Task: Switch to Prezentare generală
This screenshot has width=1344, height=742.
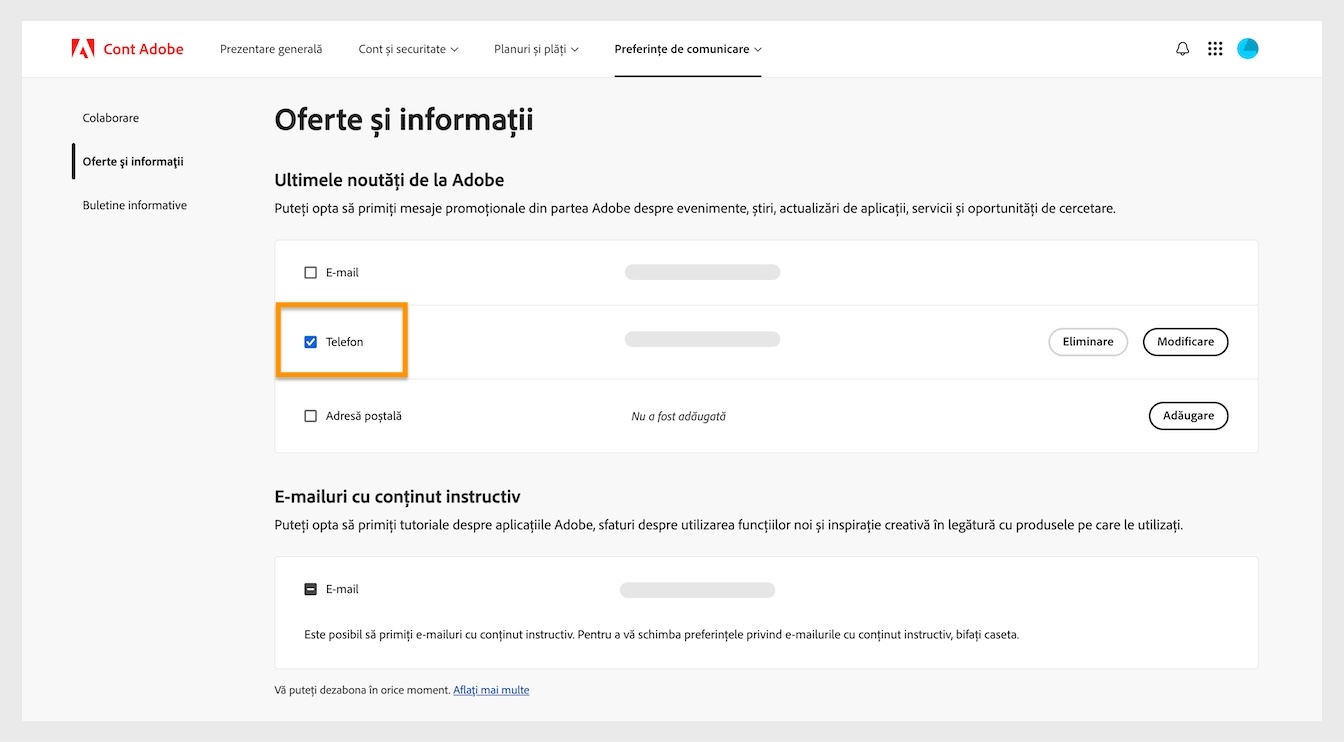Action: pos(270,48)
